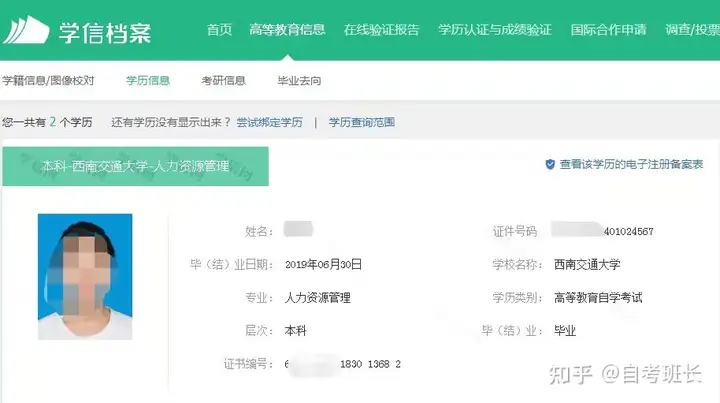Click the 毕（结）业日期 field label
This screenshot has height=403, width=720.
pyautogui.click(x=232, y=264)
